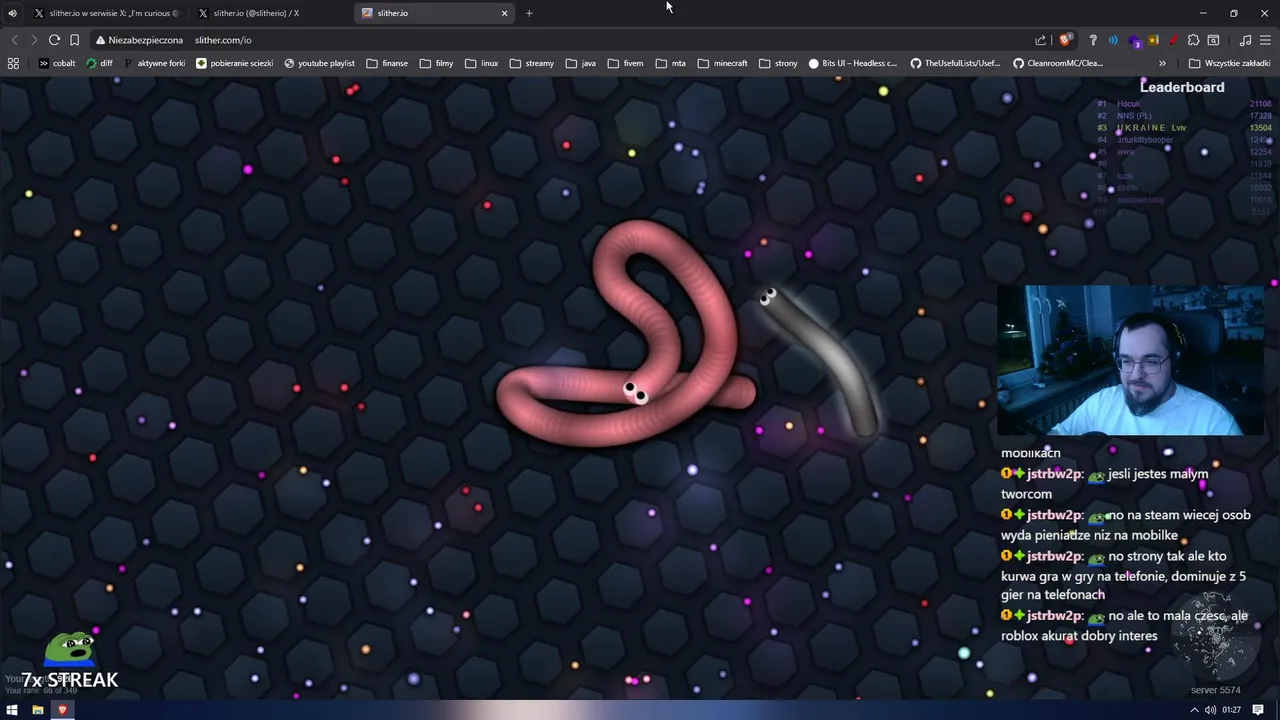Open the blue sound waves extension
Image resolution: width=1280 pixels, height=720 pixels.
(1113, 40)
